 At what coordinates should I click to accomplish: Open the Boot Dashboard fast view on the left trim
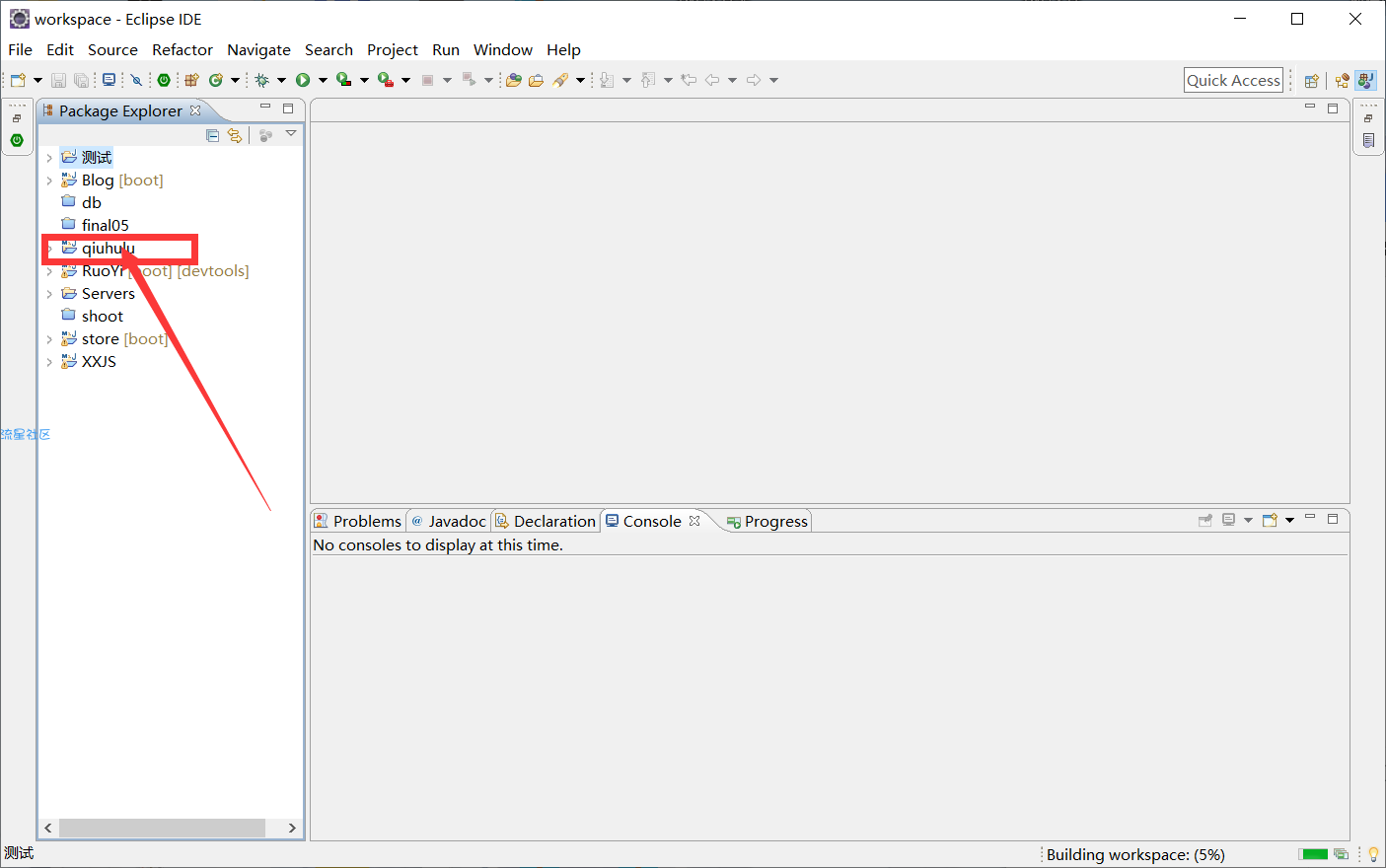click(x=17, y=140)
